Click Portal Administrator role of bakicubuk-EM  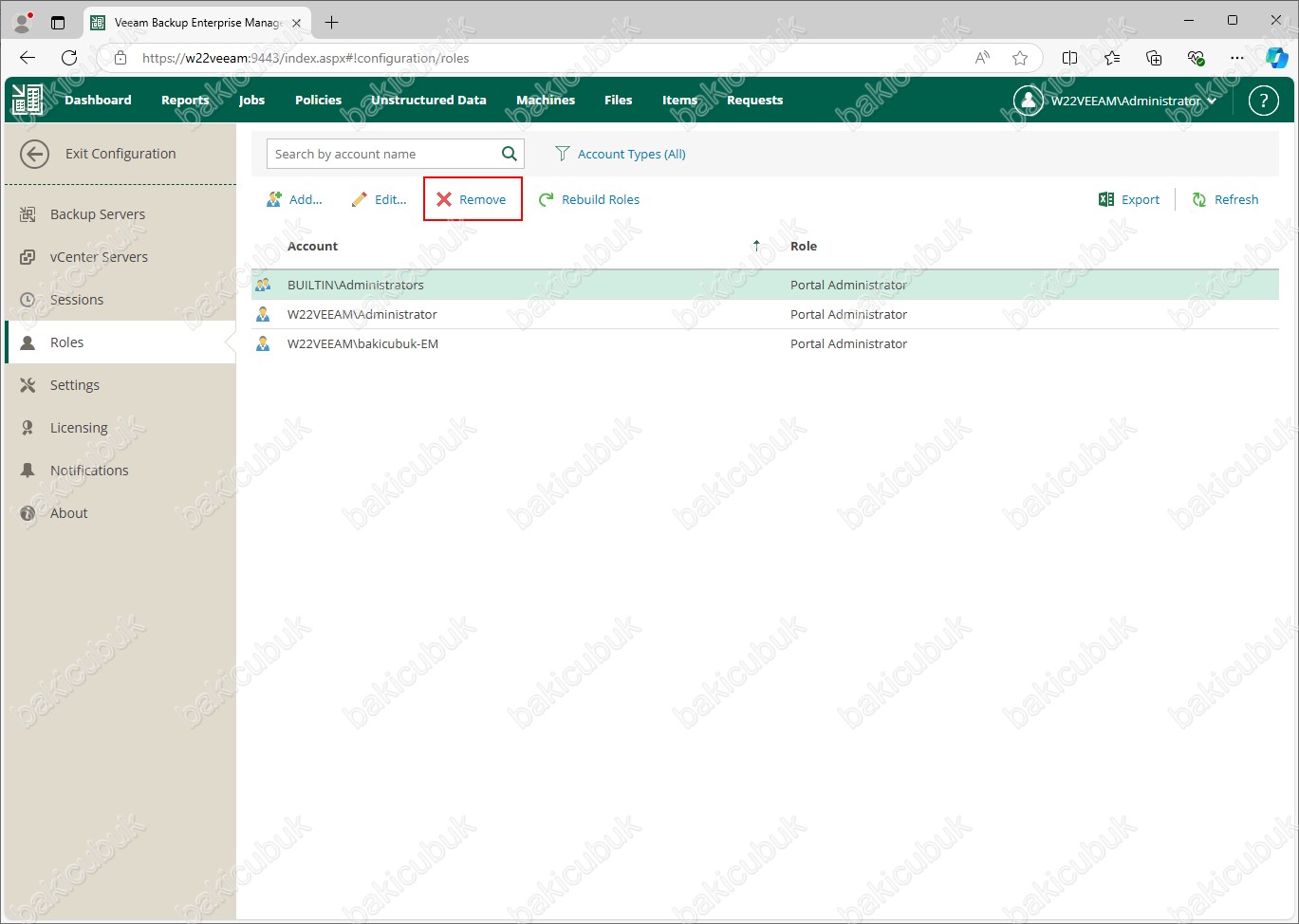(848, 343)
